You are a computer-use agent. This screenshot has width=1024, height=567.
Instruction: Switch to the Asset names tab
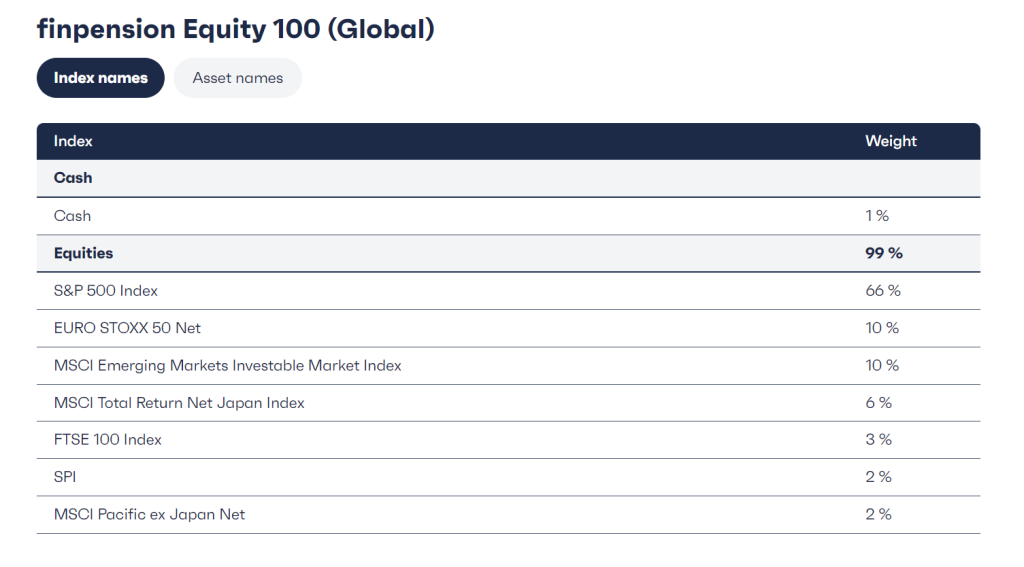coord(237,78)
